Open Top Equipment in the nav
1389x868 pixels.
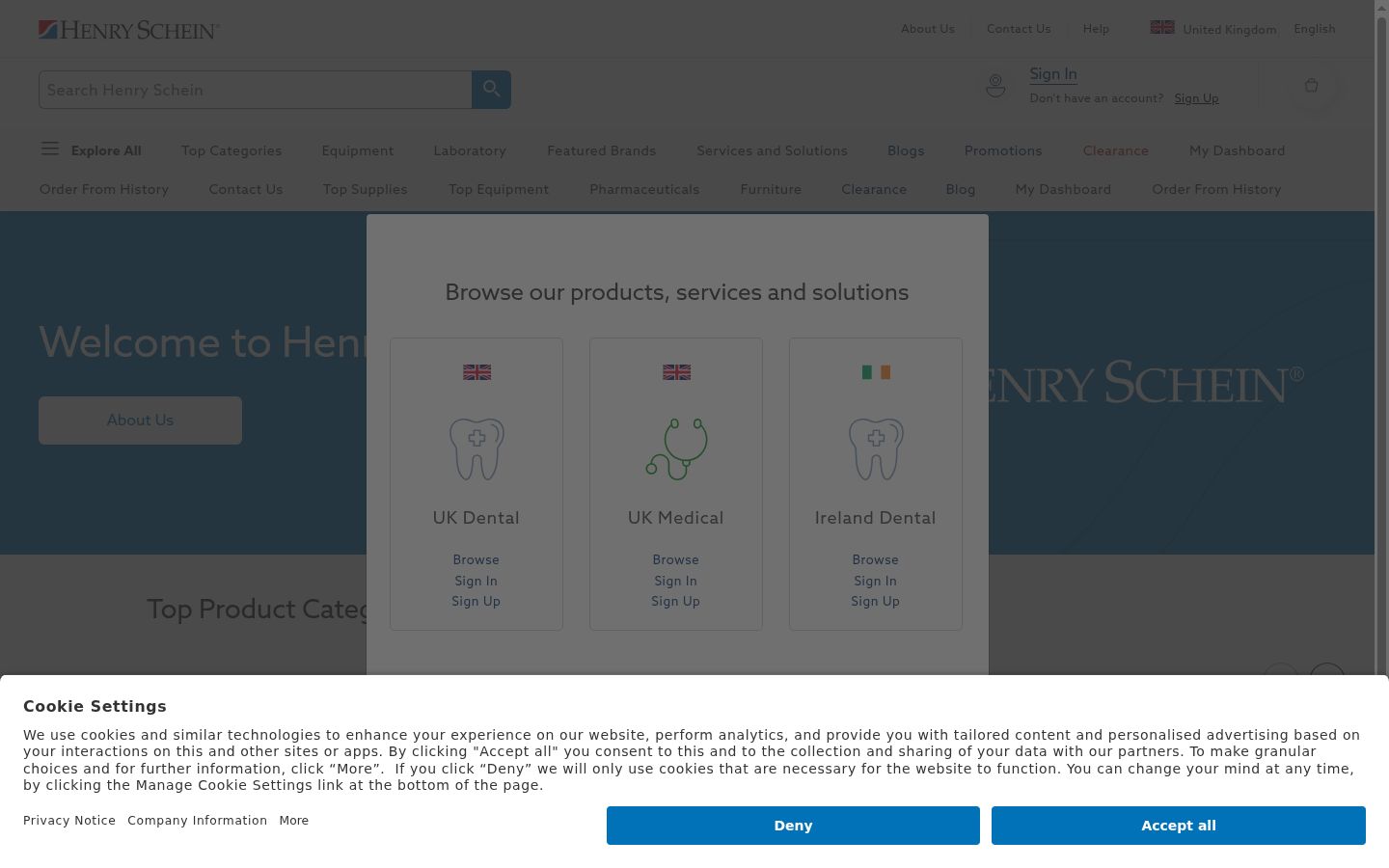(x=499, y=189)
